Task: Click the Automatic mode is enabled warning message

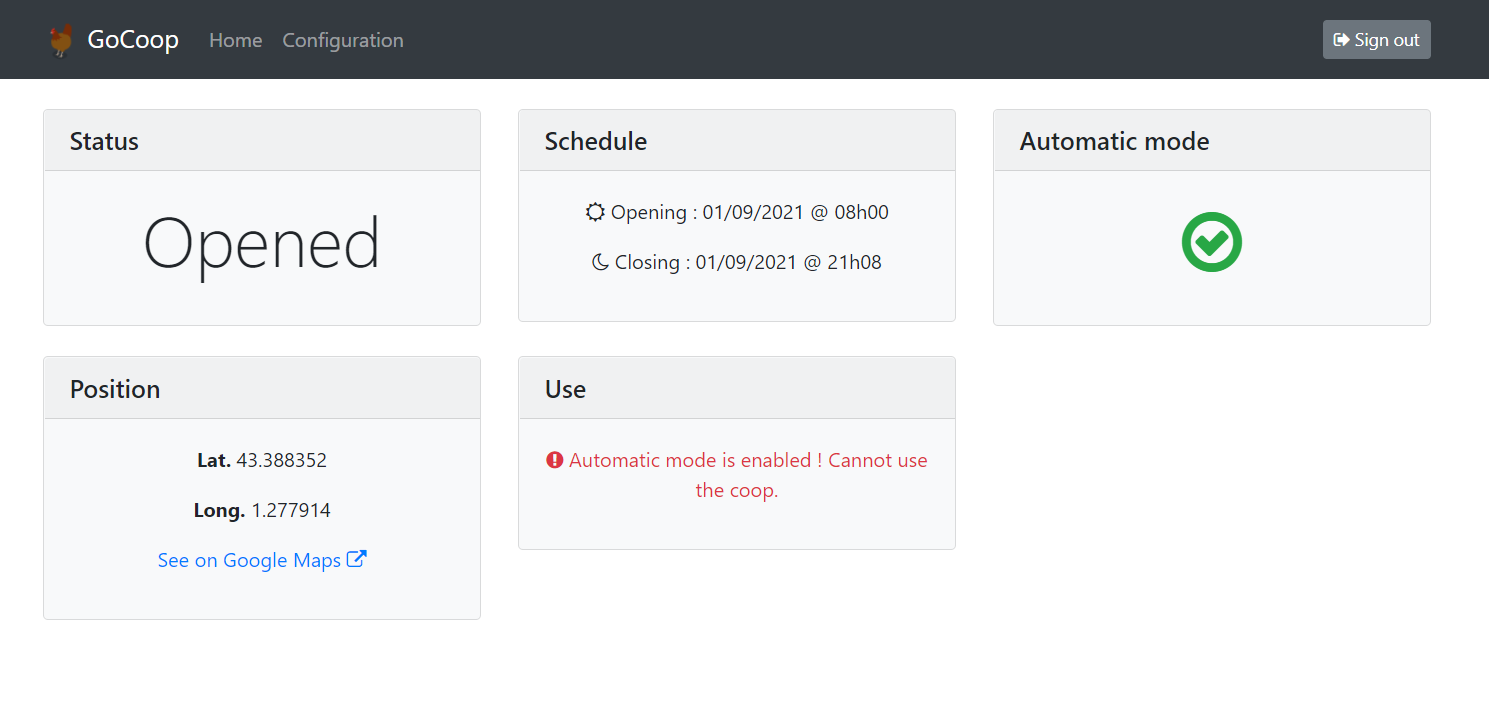Action: click(737, 475)
